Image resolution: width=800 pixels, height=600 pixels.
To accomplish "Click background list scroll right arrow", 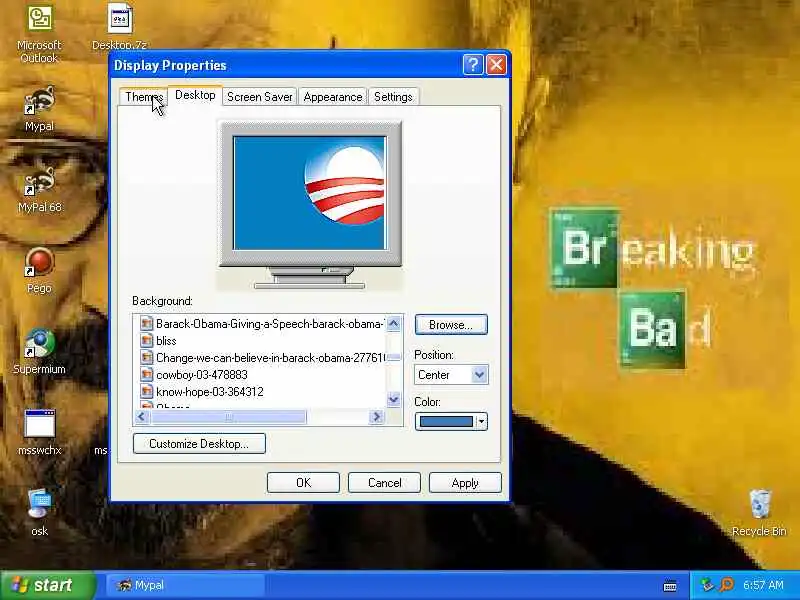I will 377,417.
